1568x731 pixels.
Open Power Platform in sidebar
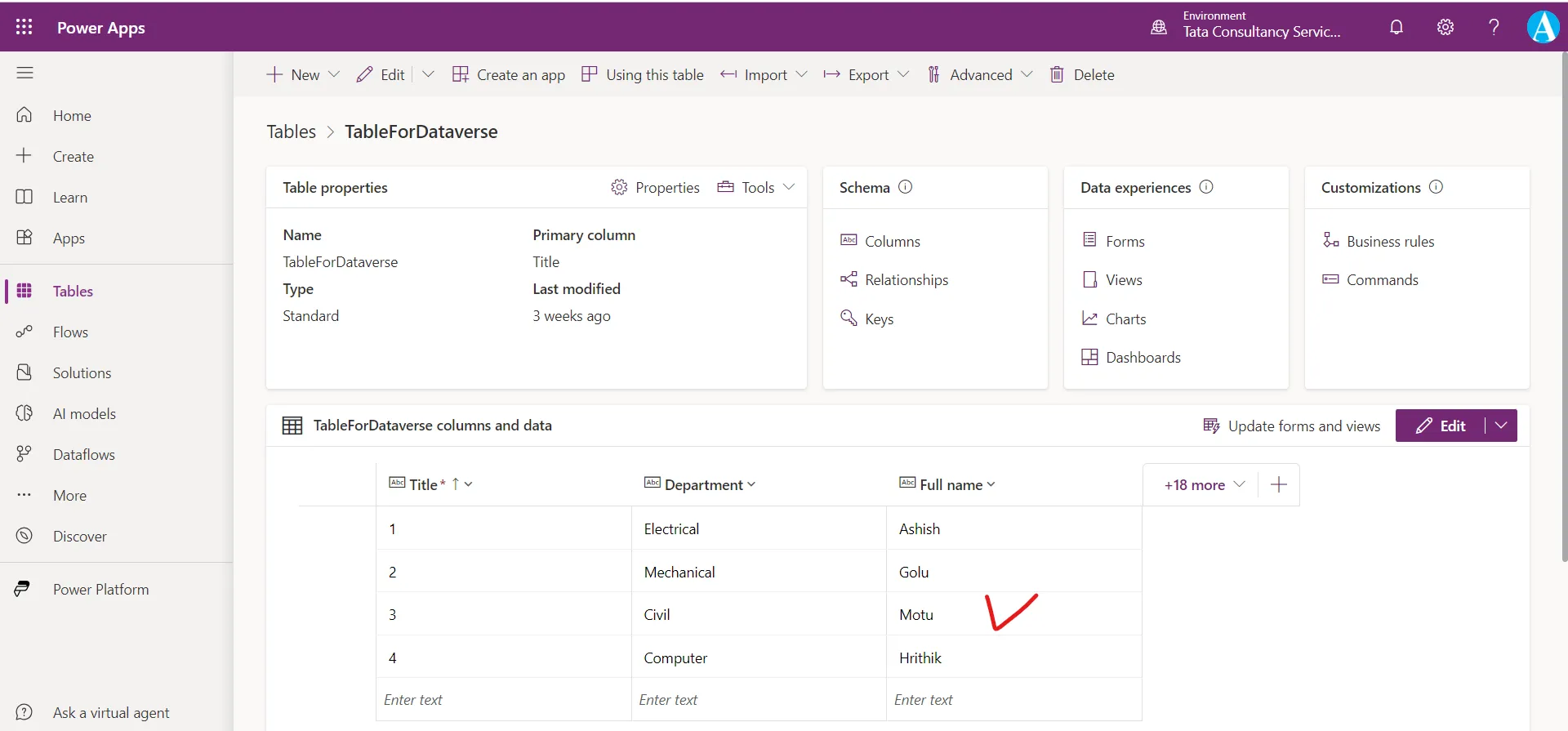117,589
